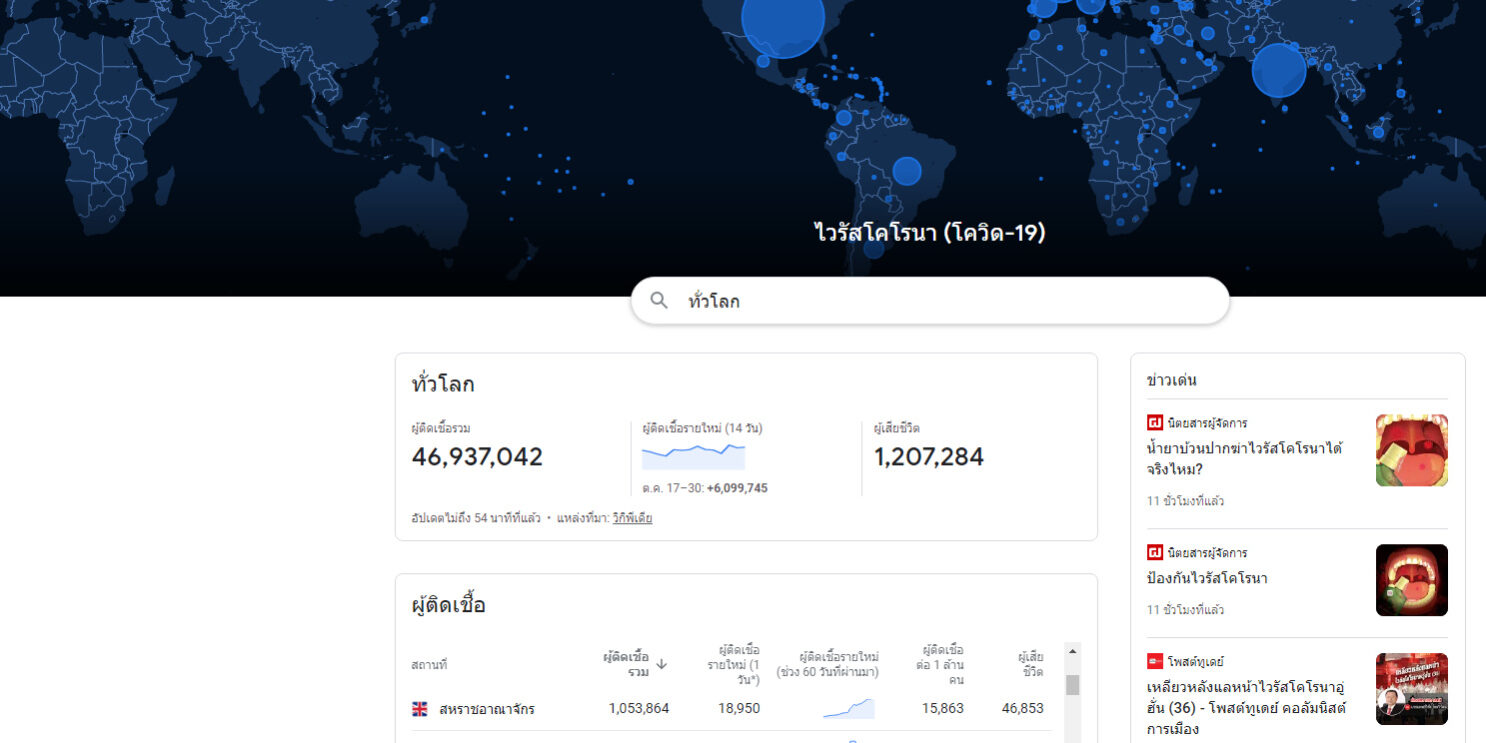
Task: Open the วิกิพีเดีย source link
Action: point(632,518)
